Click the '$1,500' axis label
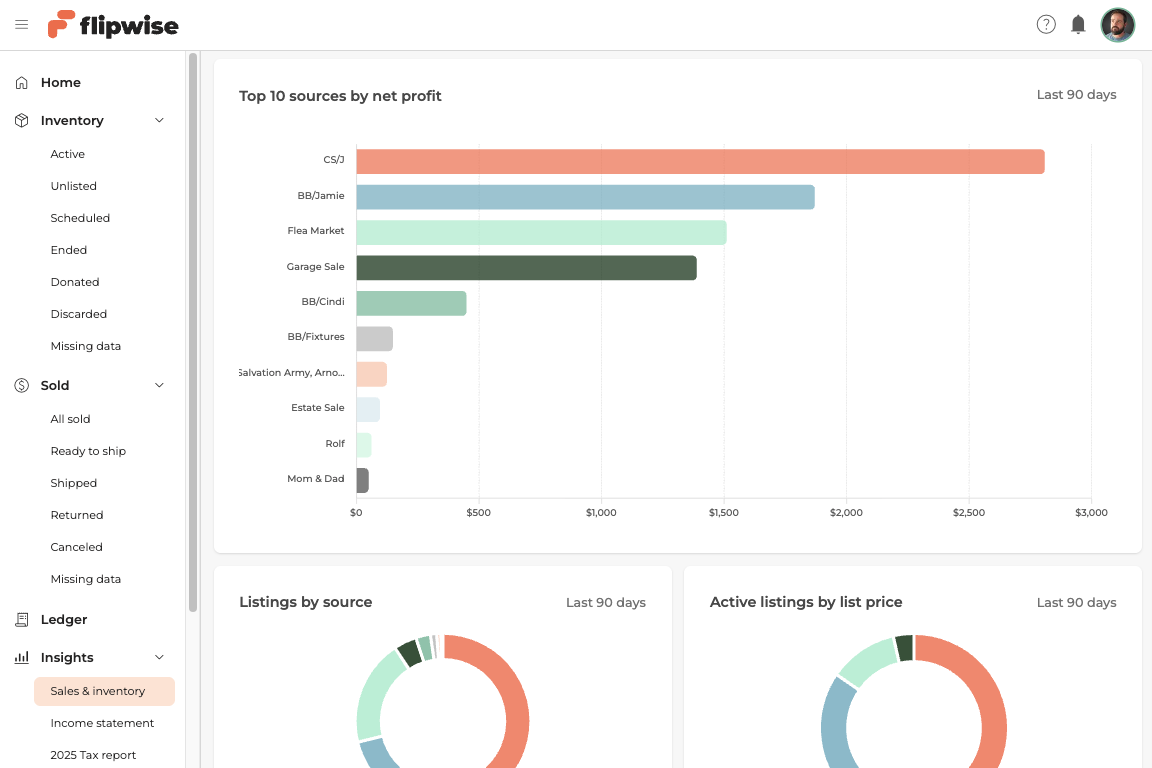The height and width of the screenshot is (768, 1152). coord(724,512)
